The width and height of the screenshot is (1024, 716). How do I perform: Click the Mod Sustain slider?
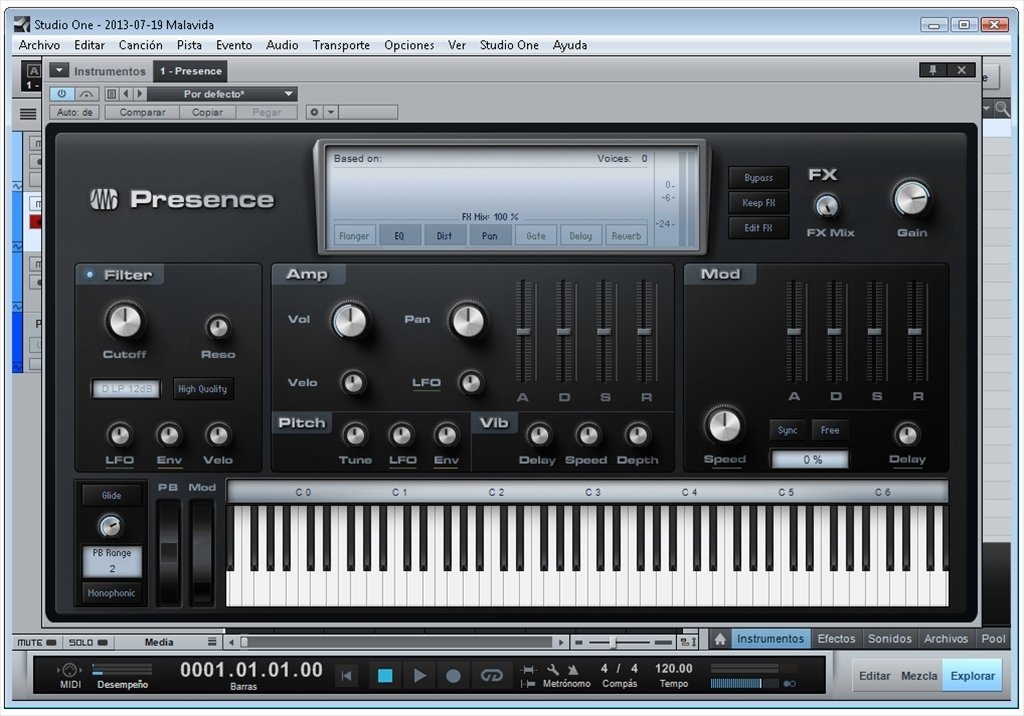click(x=874, y=331)
